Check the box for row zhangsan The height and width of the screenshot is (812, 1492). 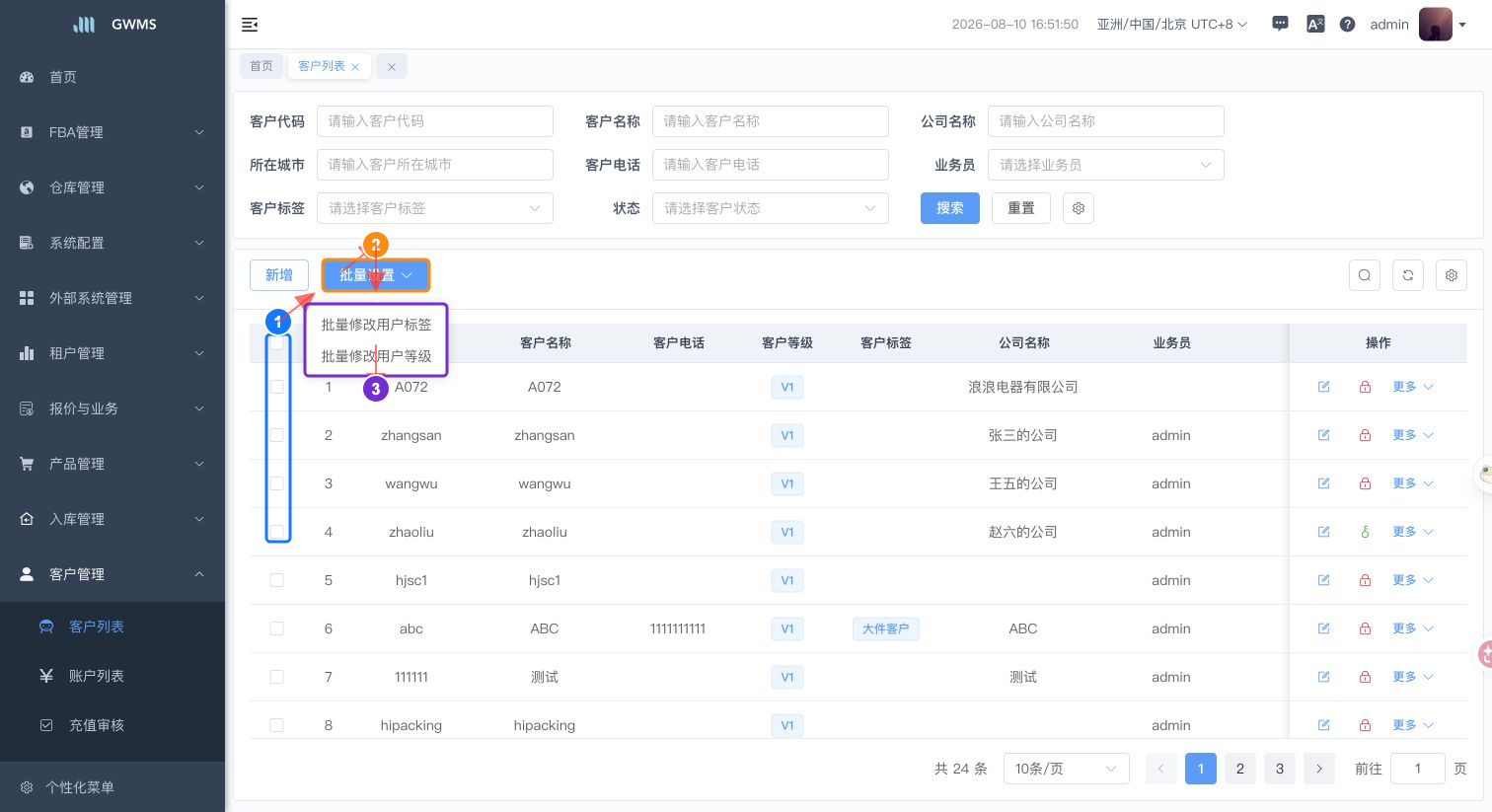pyautogui.click(x=277, y=435)
